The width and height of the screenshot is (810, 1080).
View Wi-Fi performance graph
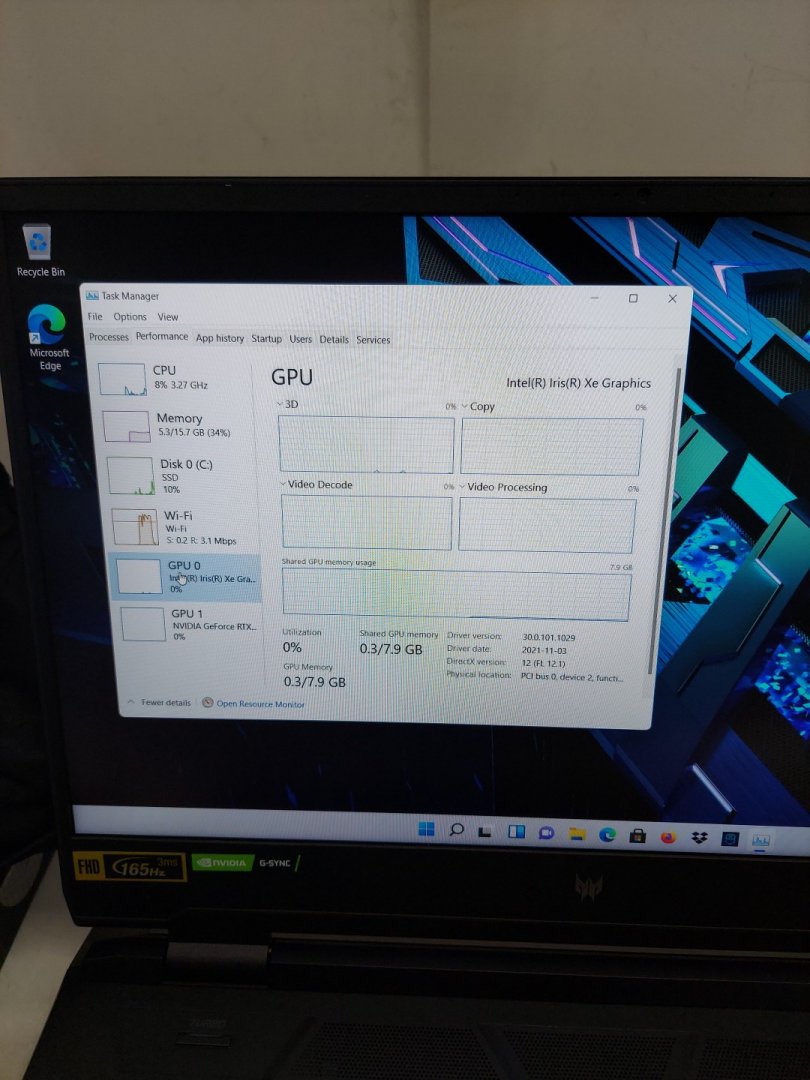coord(183,528)
